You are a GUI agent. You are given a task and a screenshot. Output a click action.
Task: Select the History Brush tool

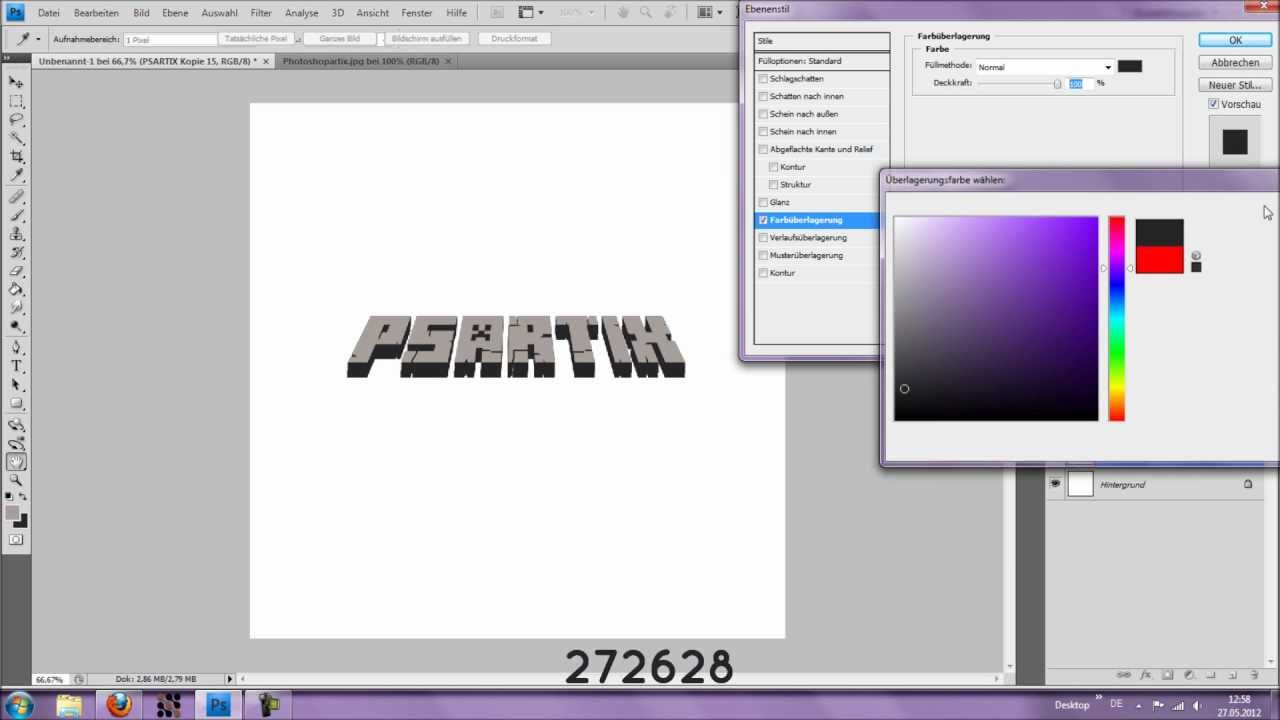click(16, 252)
